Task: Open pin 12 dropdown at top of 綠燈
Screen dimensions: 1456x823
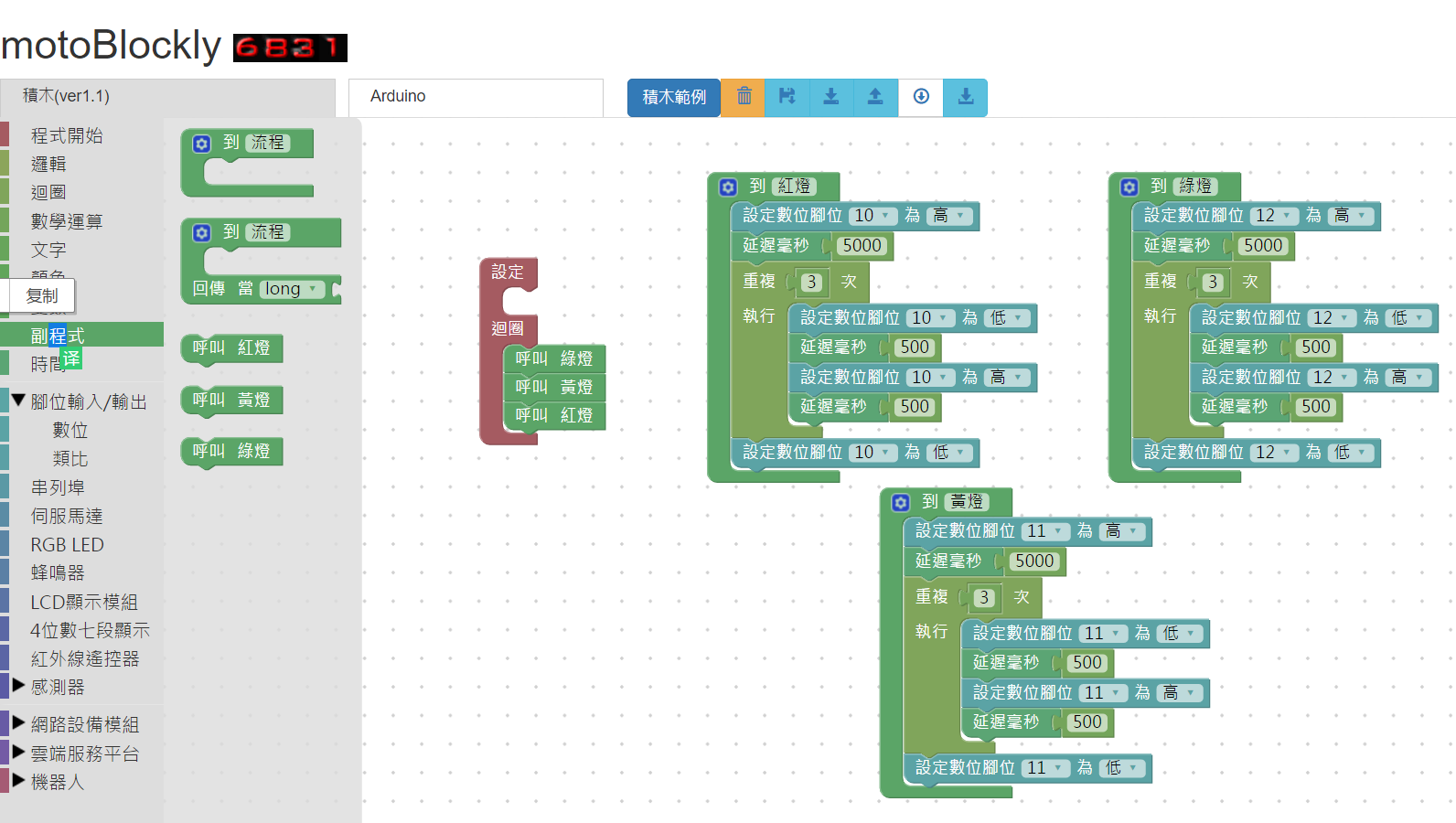Action: click(x=1274, y=216)
